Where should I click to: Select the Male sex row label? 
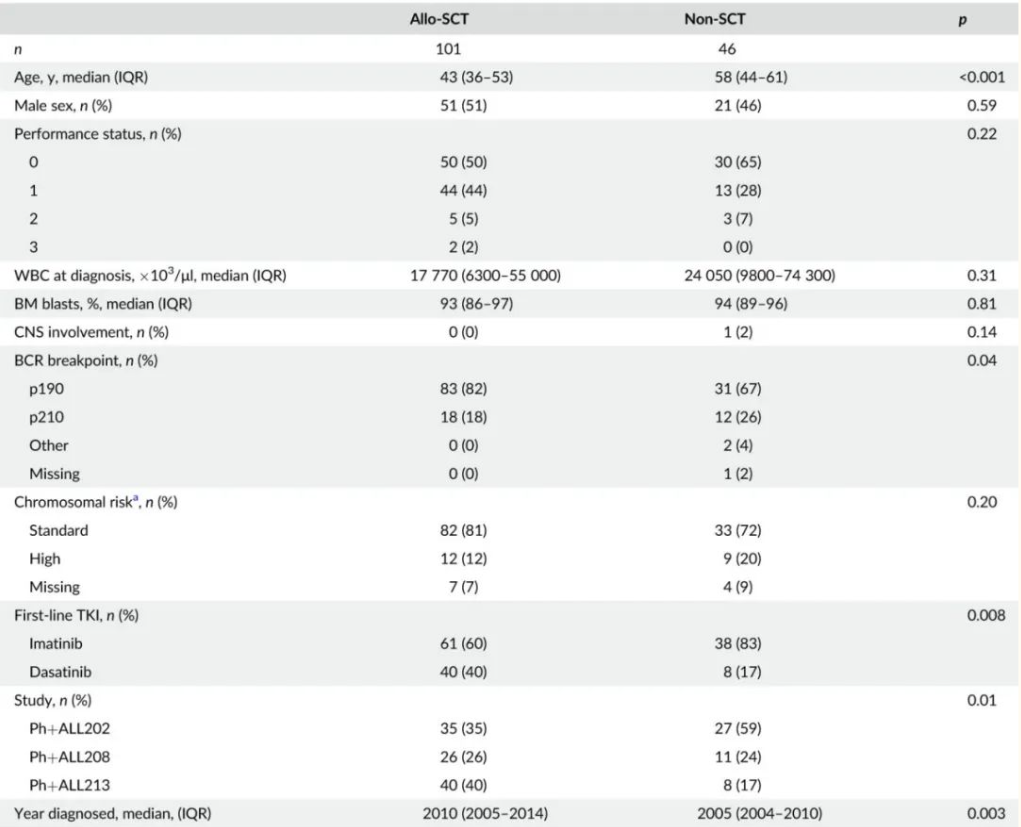click(63, 105)
